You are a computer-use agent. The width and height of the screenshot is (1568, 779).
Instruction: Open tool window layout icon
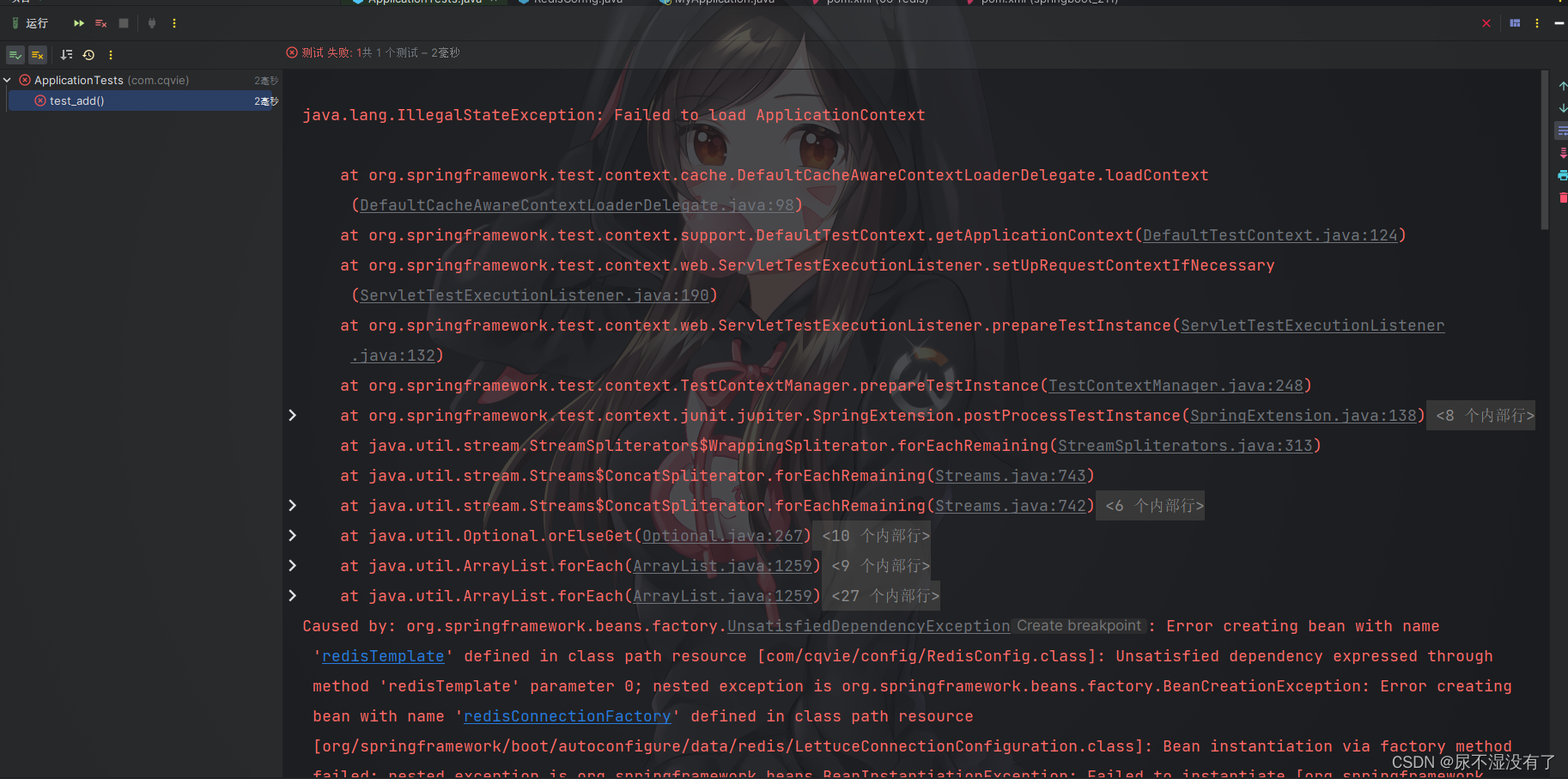pos(1515,23)
